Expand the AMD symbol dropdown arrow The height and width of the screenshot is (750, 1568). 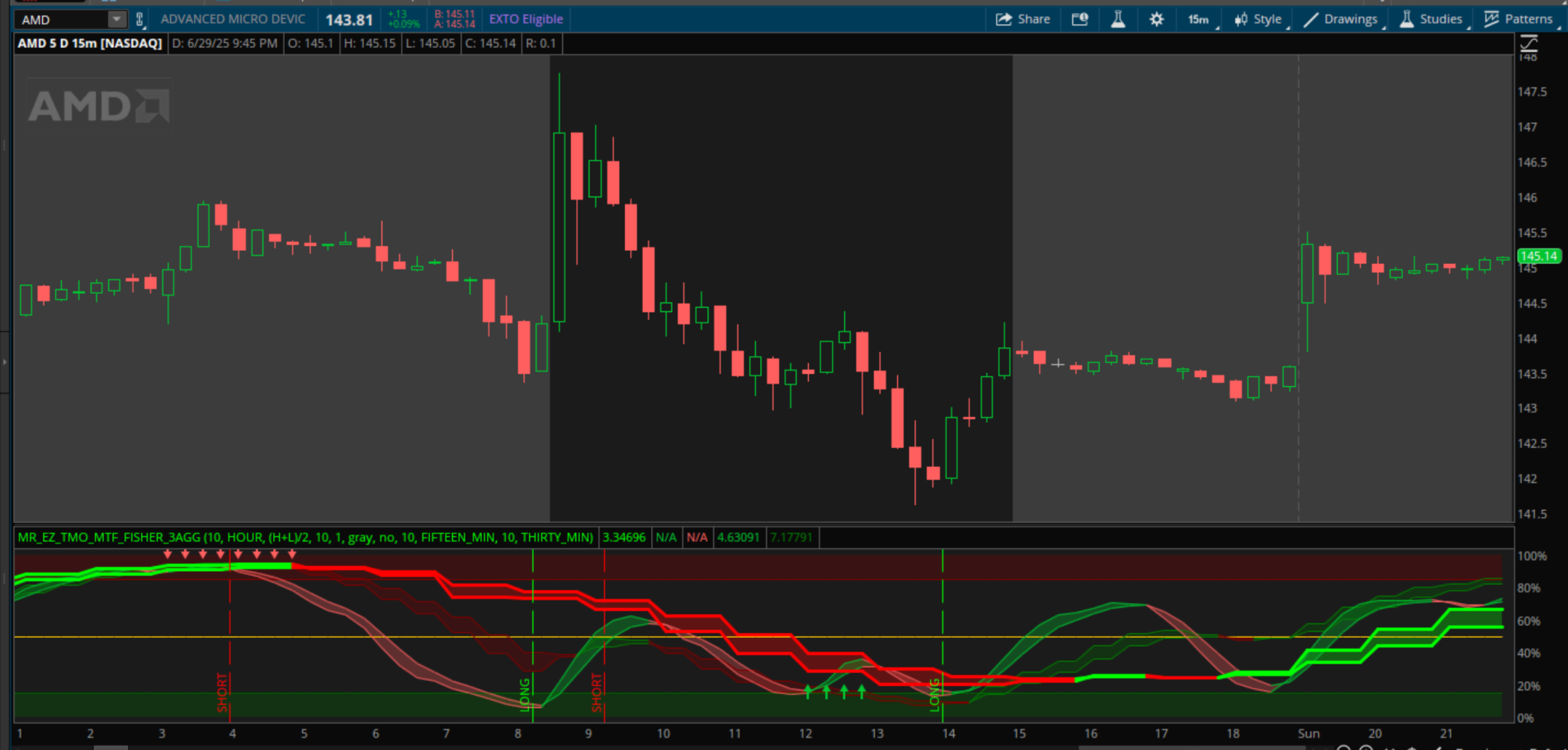tap(116, 19)
